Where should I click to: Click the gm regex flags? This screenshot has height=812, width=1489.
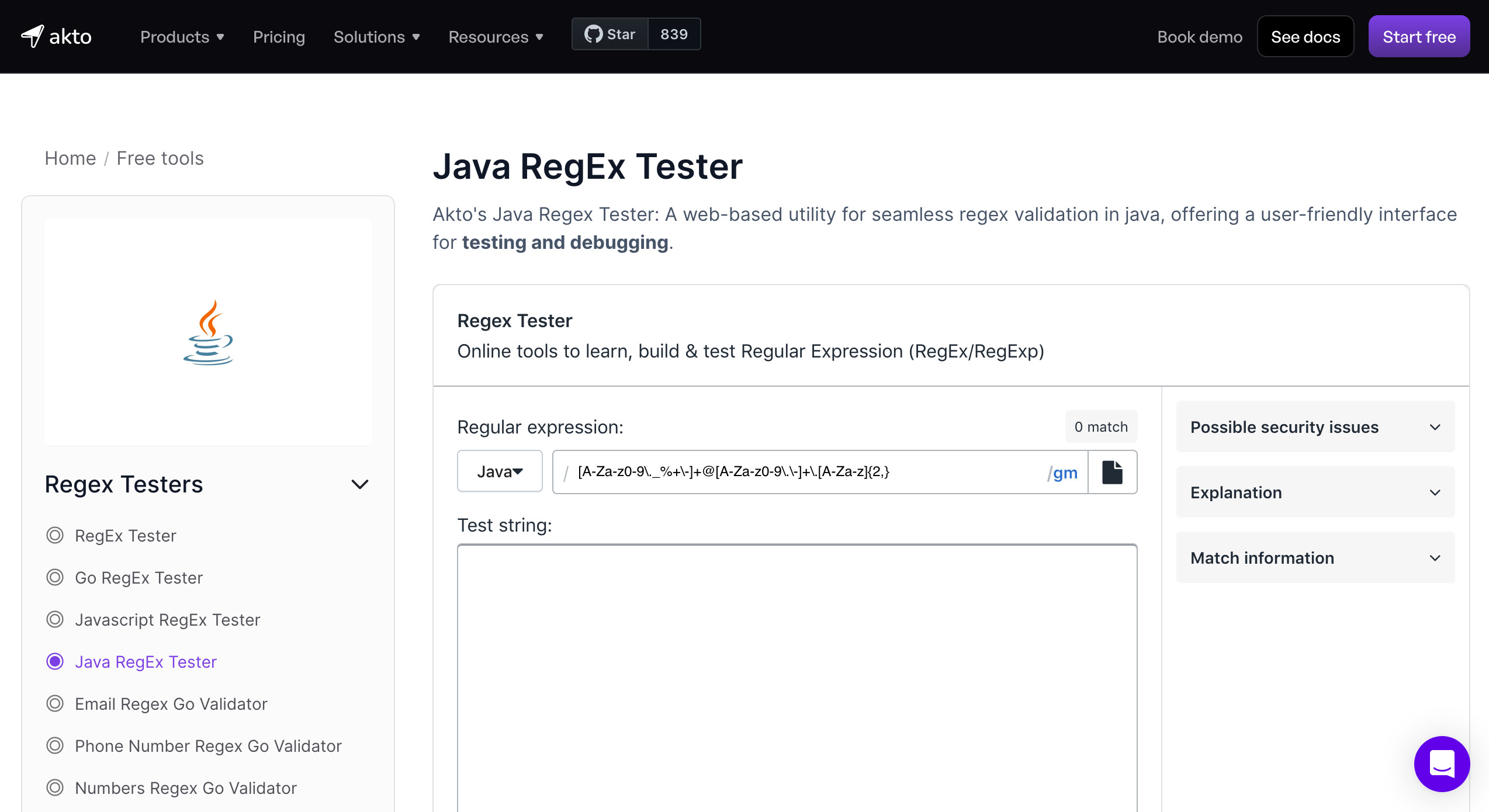pyautogui.click(x=1064, y=473)
